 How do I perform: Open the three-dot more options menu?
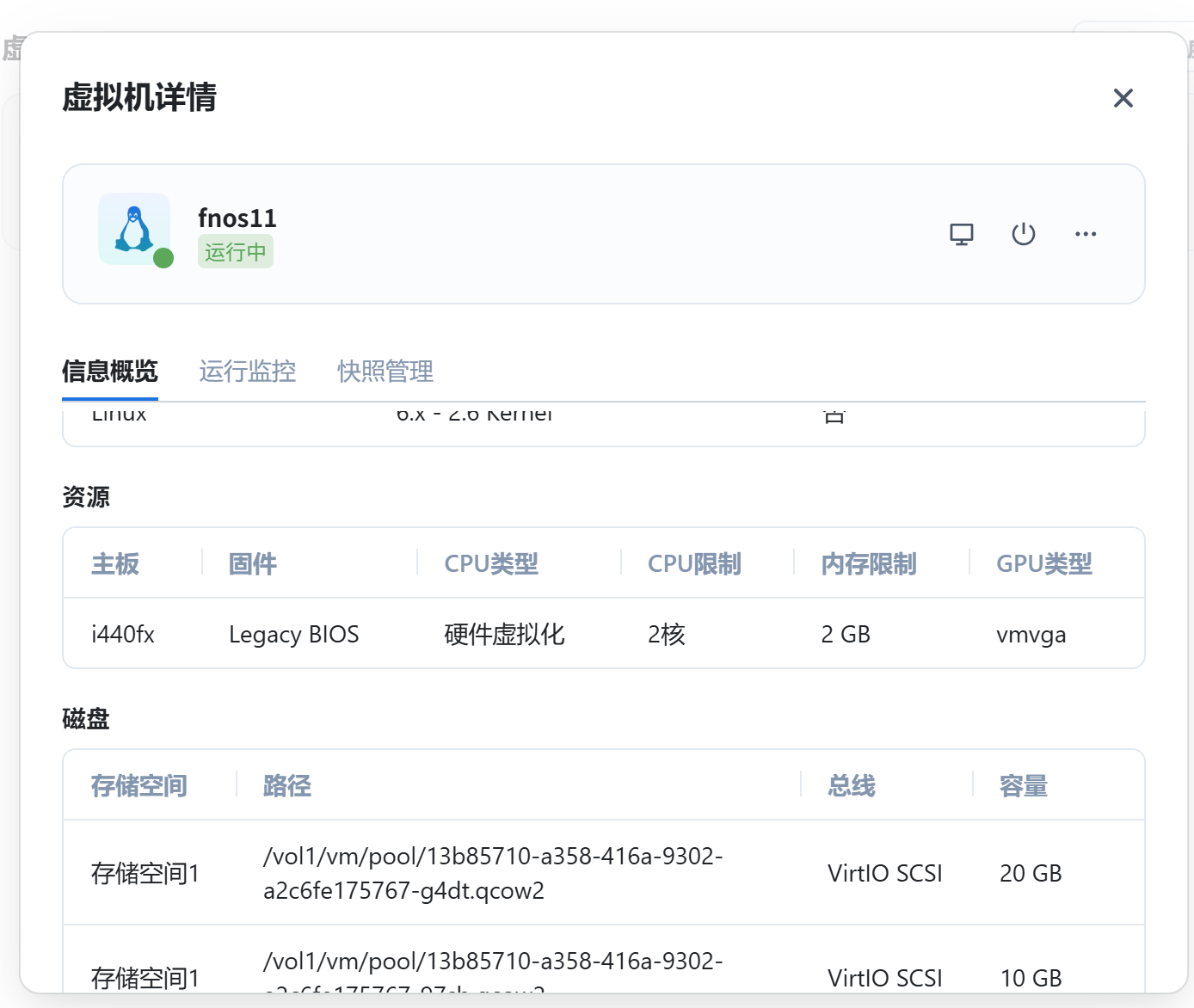click(1085, 234)
